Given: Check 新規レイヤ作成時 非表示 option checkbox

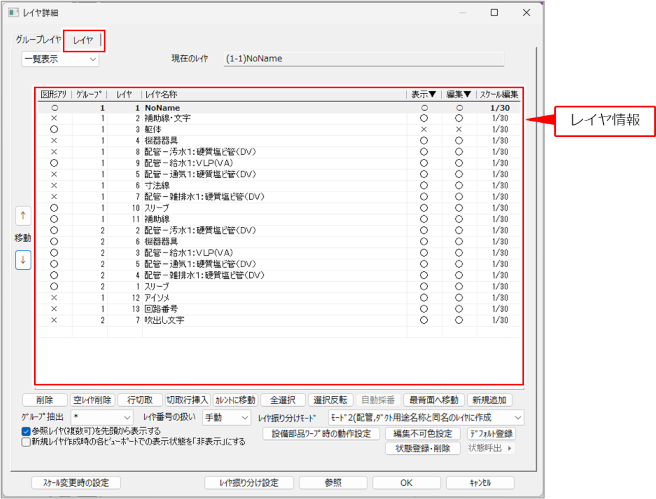Looking at the screenshot, I should [26, 441].
